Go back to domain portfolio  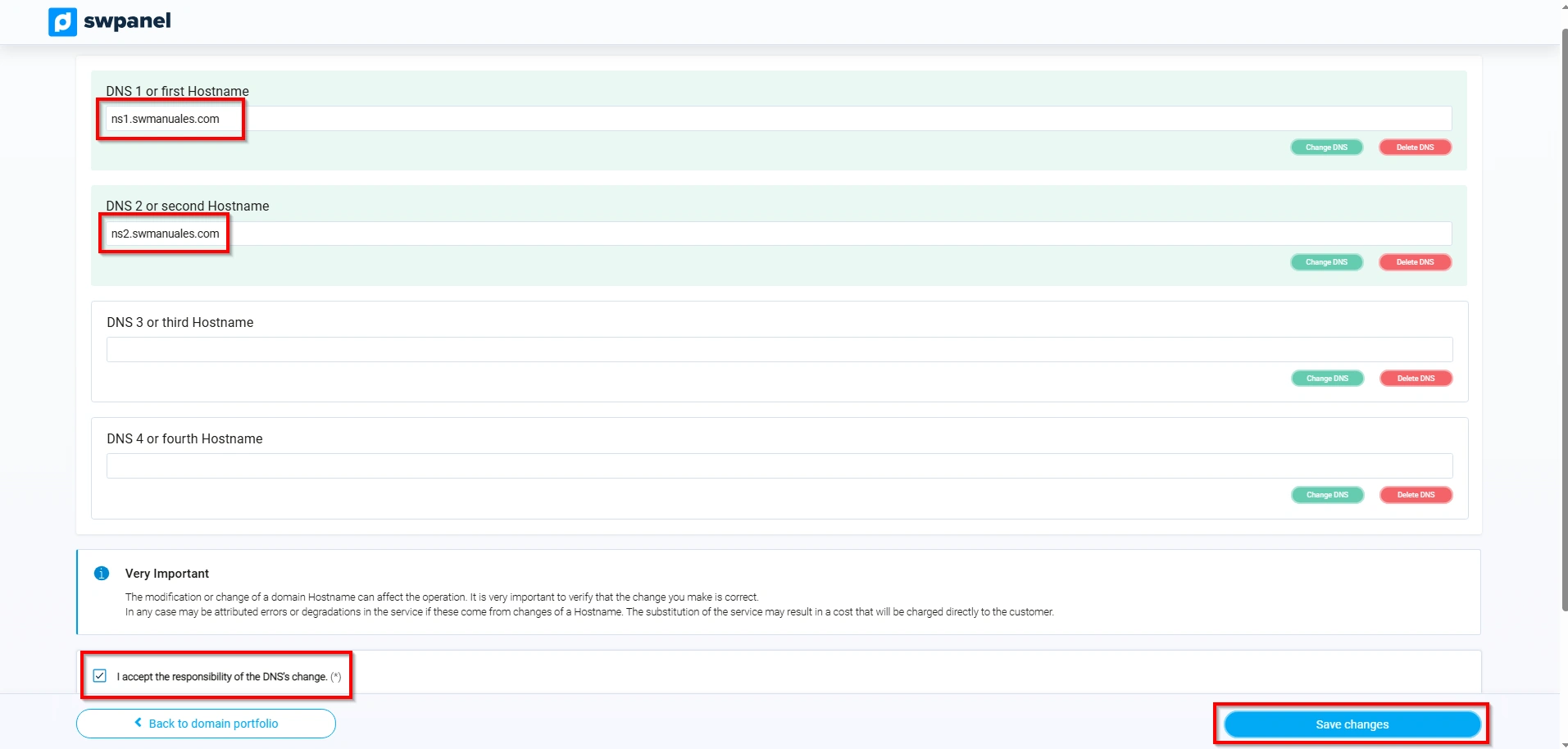pos(206,724)
